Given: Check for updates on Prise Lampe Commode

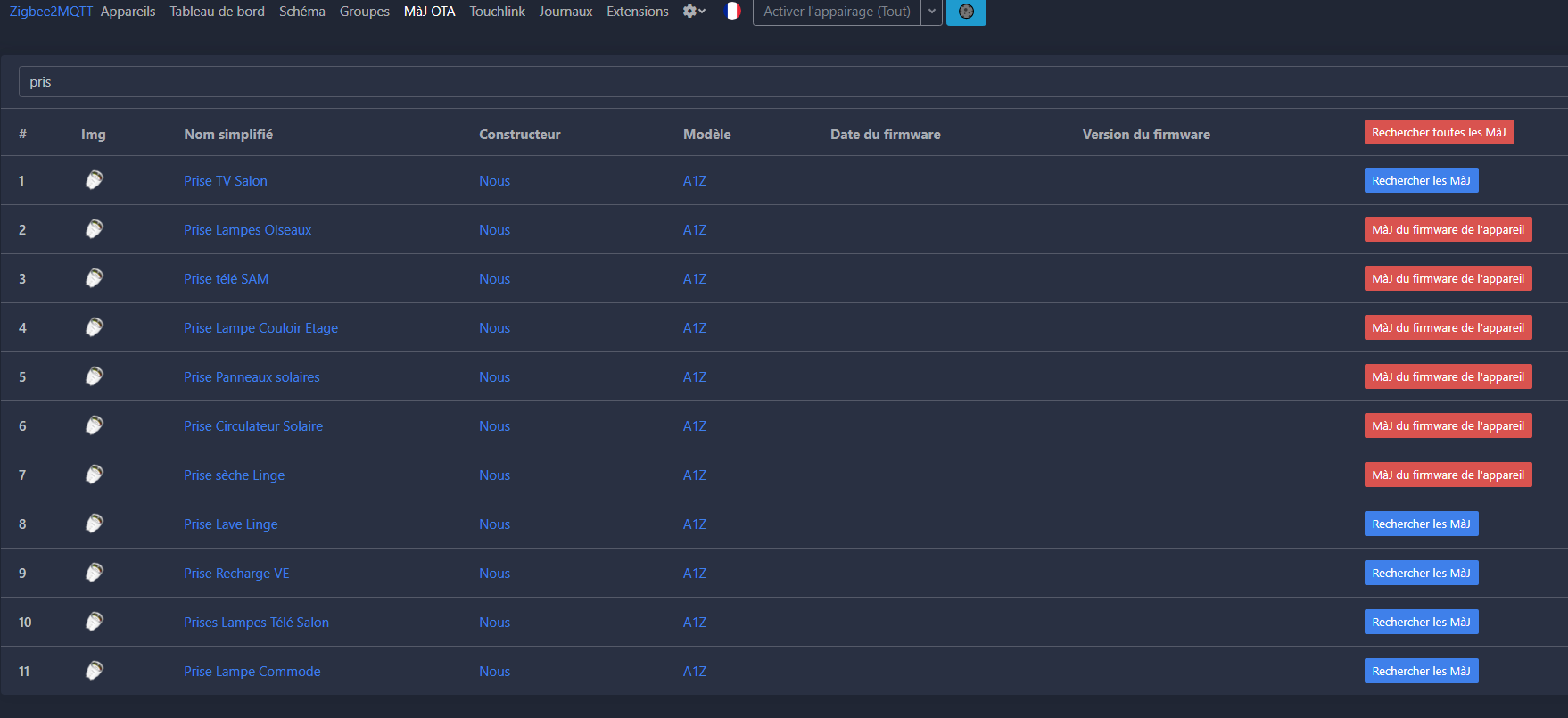Looking at the screenshot, I should click(1421, 671).
